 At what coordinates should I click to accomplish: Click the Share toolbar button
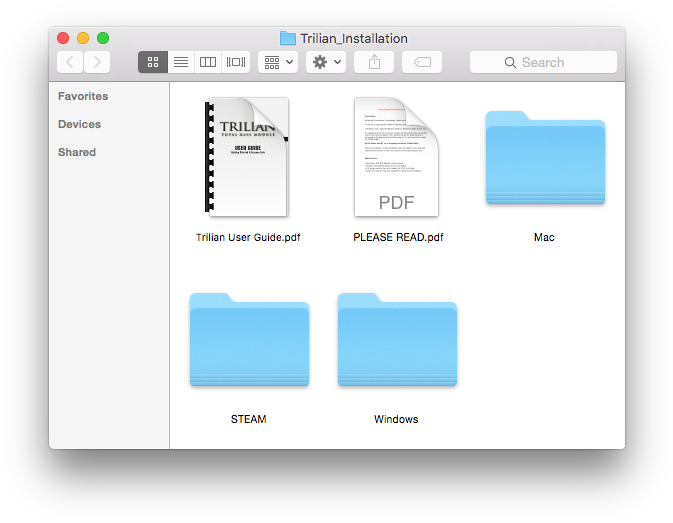click(x=374, y=62)
